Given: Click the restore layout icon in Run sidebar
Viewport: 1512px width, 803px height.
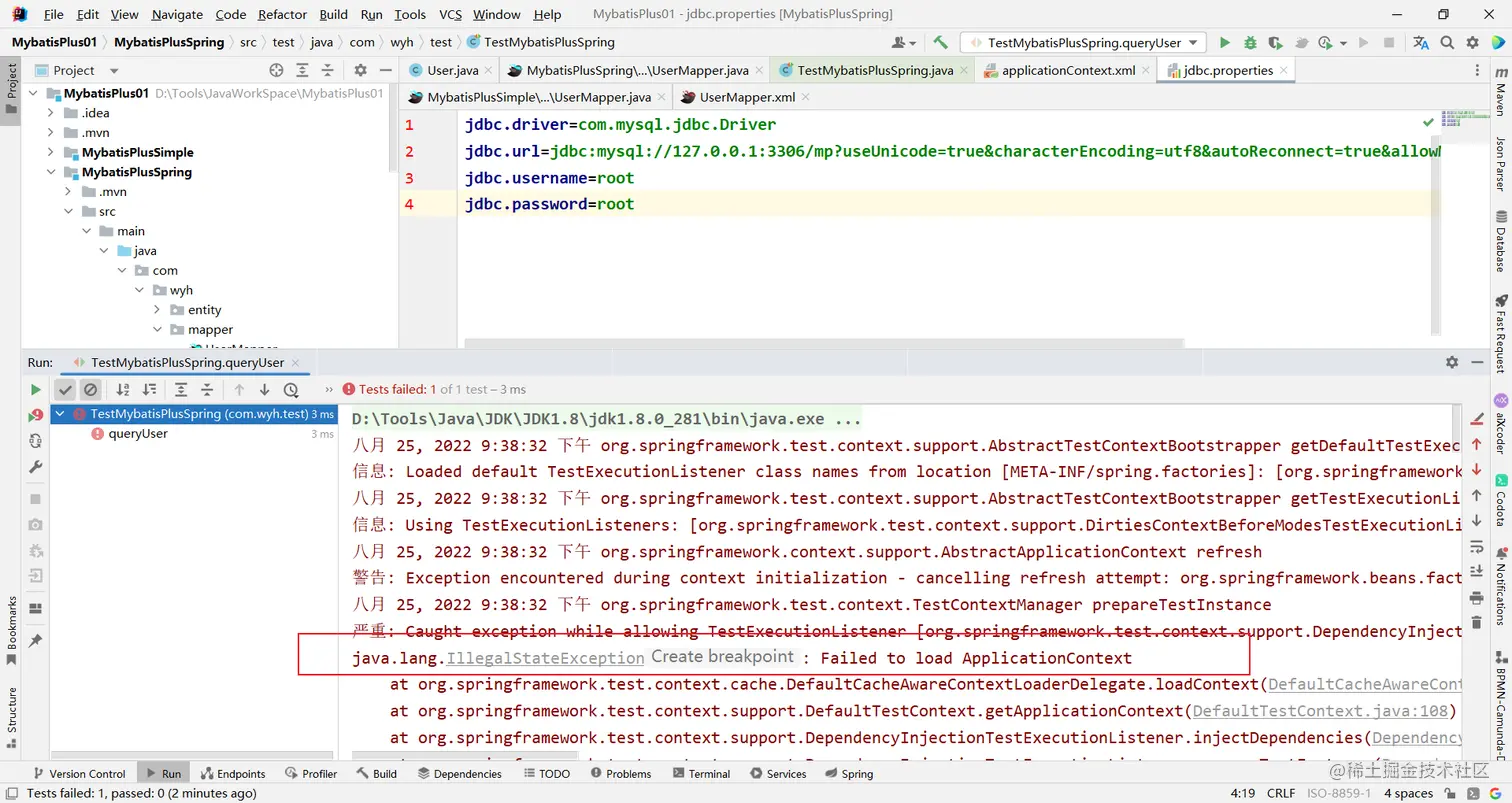Looking at the screenshot, I should tap(36, 608).
